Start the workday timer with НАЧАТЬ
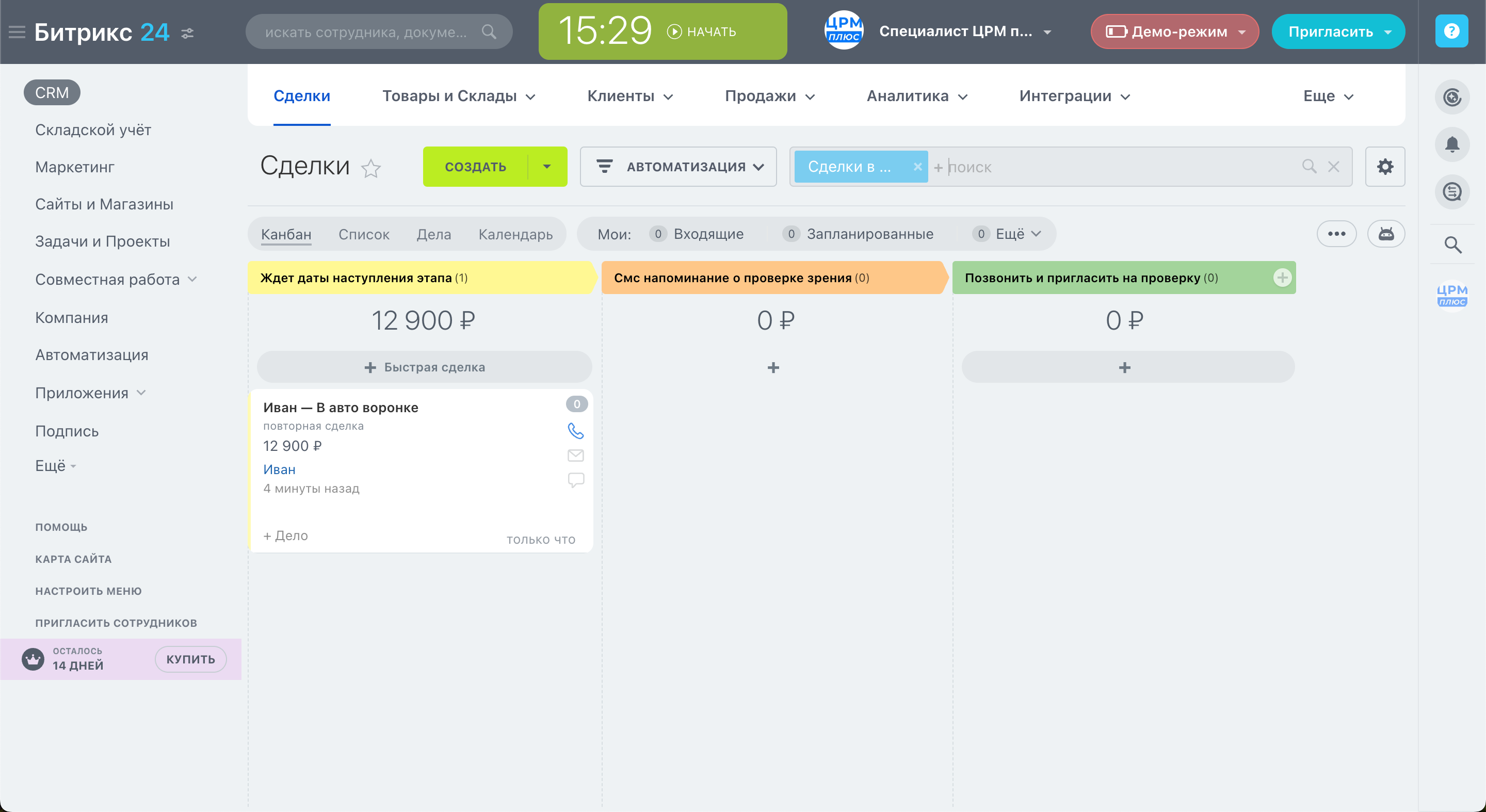 coord(702,31)
